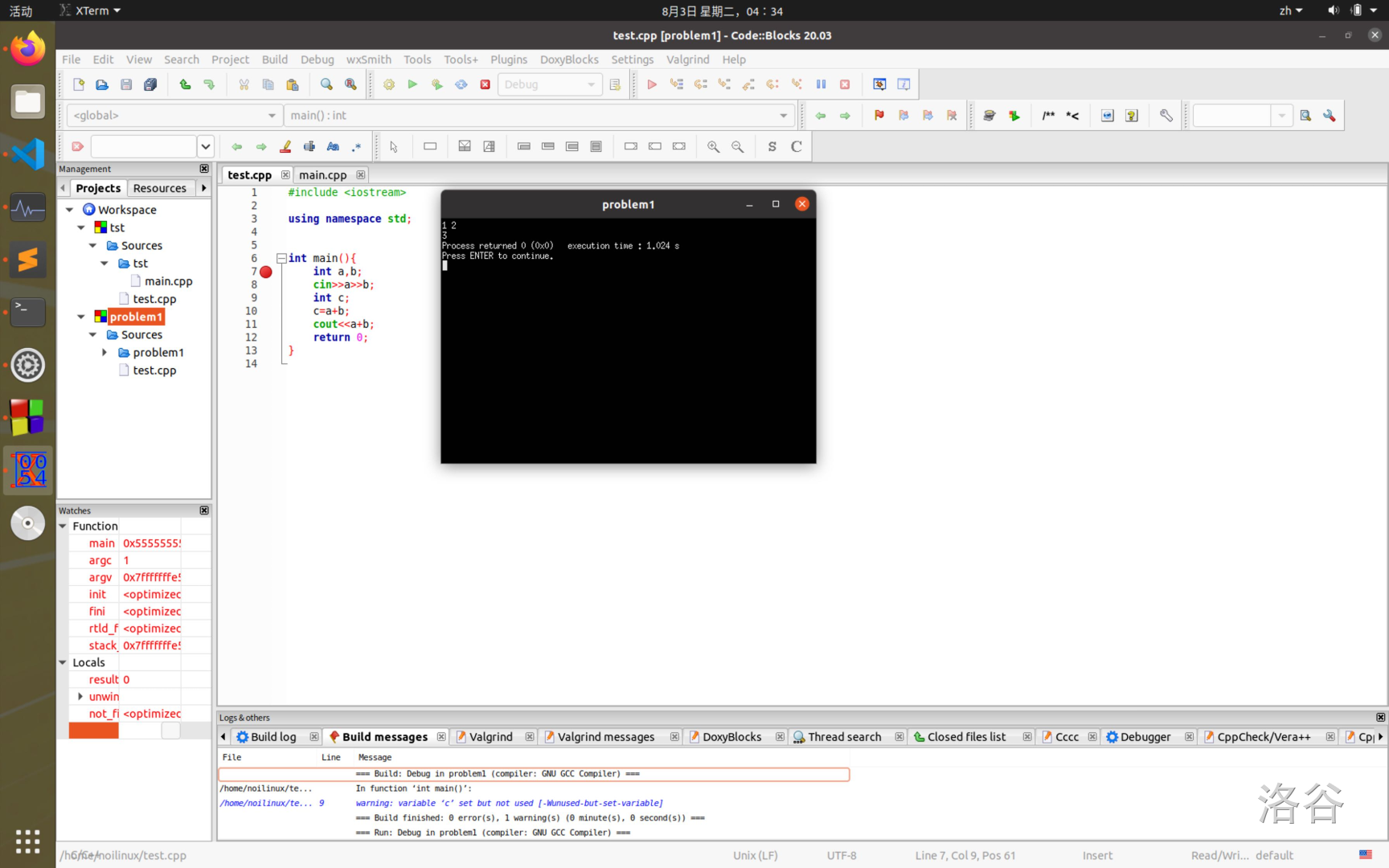Toggle match case Aa icon

tap(333, 146)
